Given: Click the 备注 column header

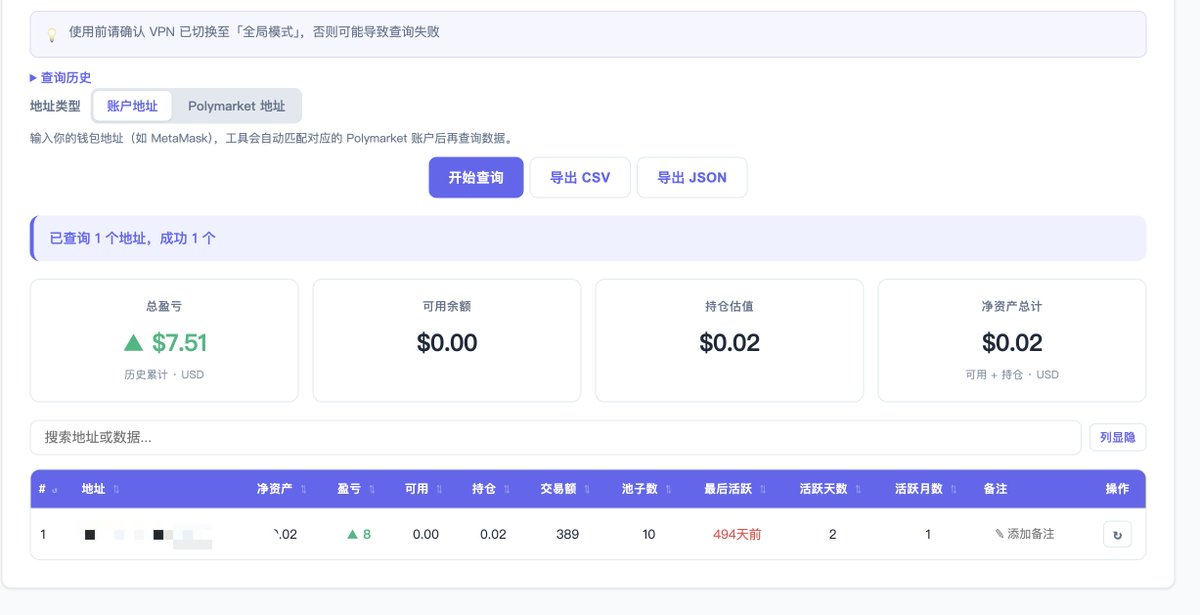Looking at the screenshot, I should click(x=995, y=489).
